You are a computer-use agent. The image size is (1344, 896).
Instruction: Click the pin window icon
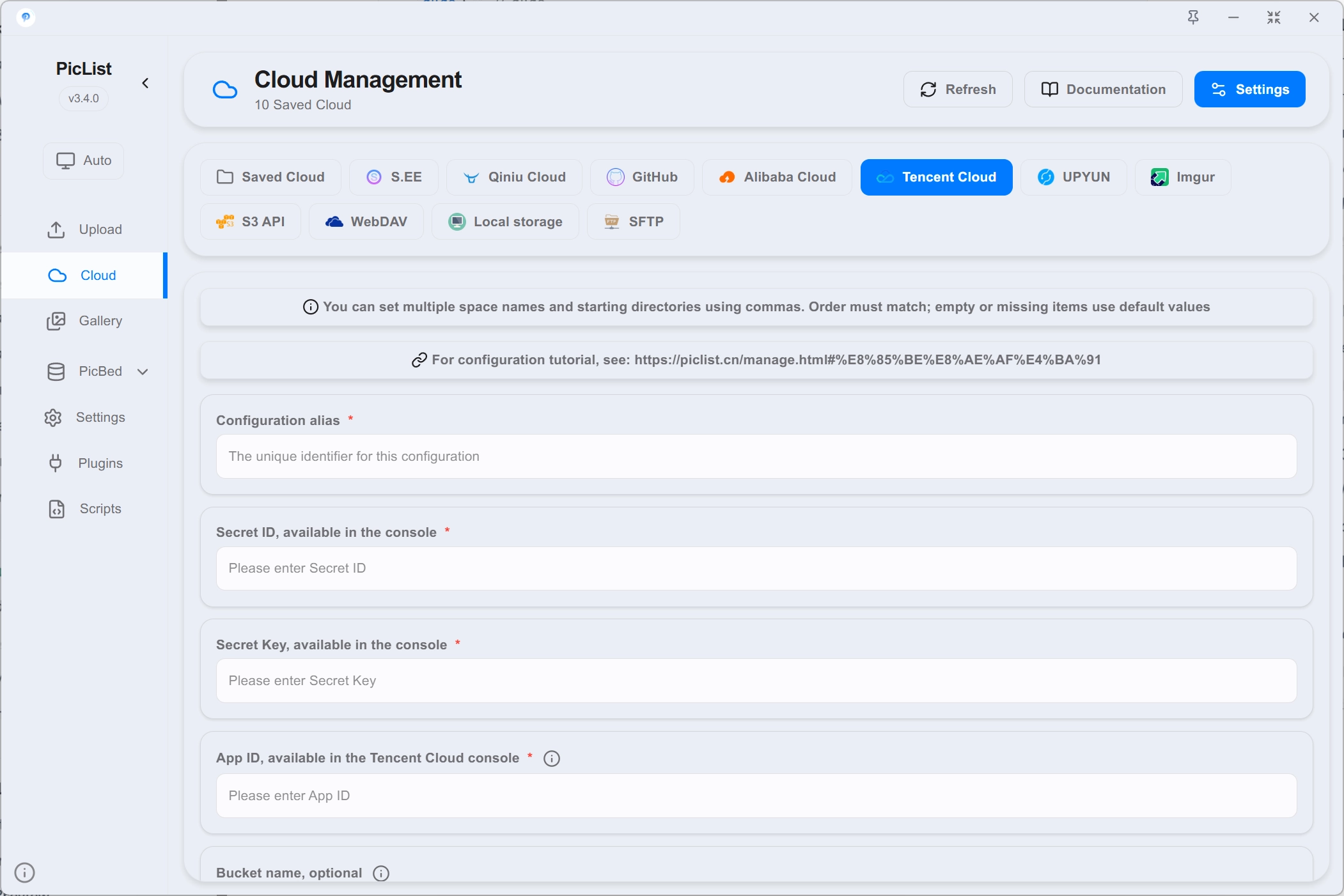point(1193,17)
